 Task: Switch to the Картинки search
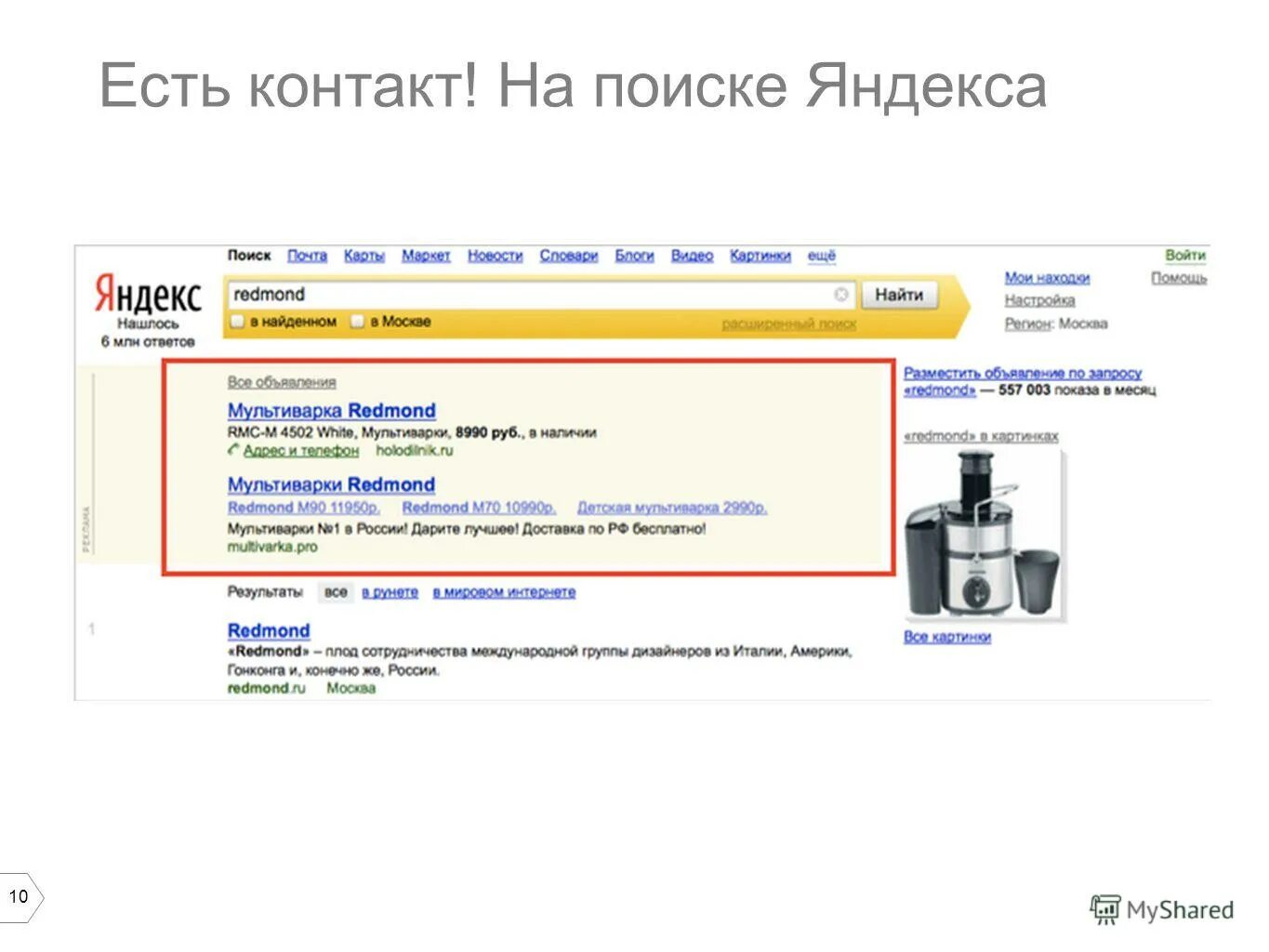[760, 256]
